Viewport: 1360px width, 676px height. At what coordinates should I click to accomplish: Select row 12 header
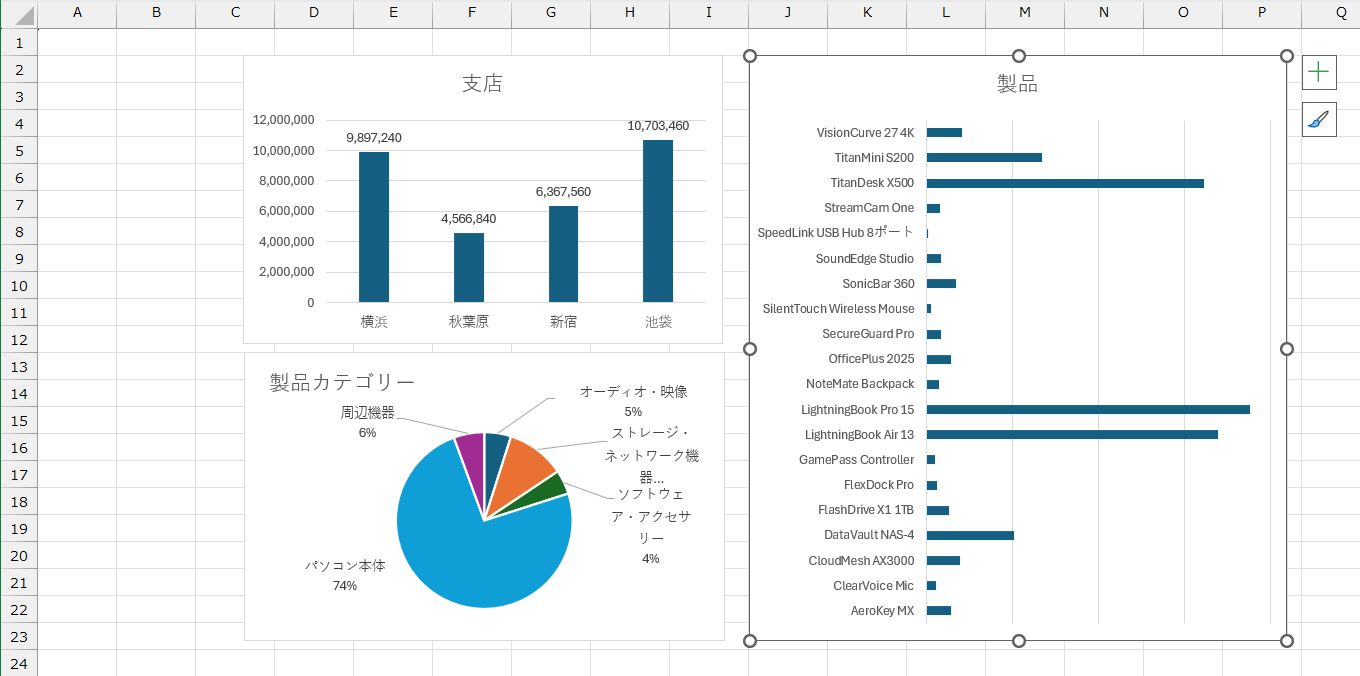coord(19,339)
